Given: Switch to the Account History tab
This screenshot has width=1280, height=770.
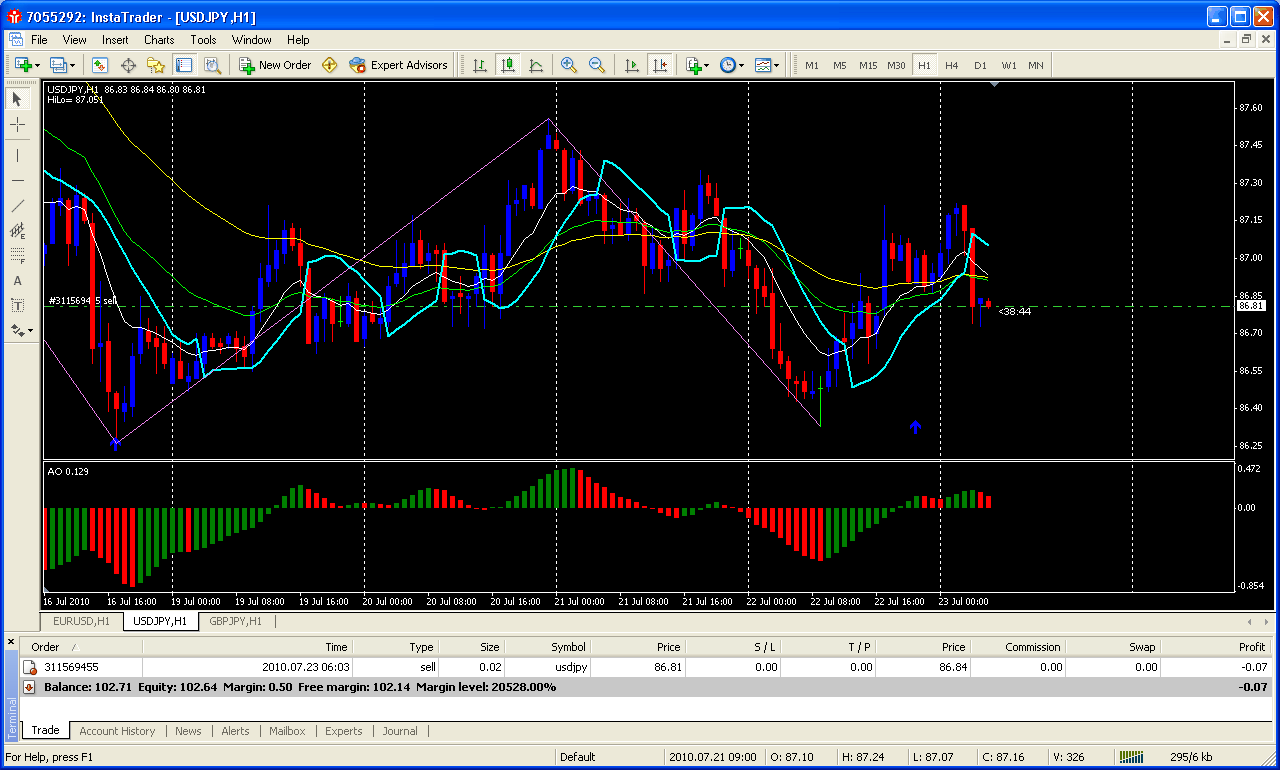Looking at the screenshot, I should tap(117, 731).
